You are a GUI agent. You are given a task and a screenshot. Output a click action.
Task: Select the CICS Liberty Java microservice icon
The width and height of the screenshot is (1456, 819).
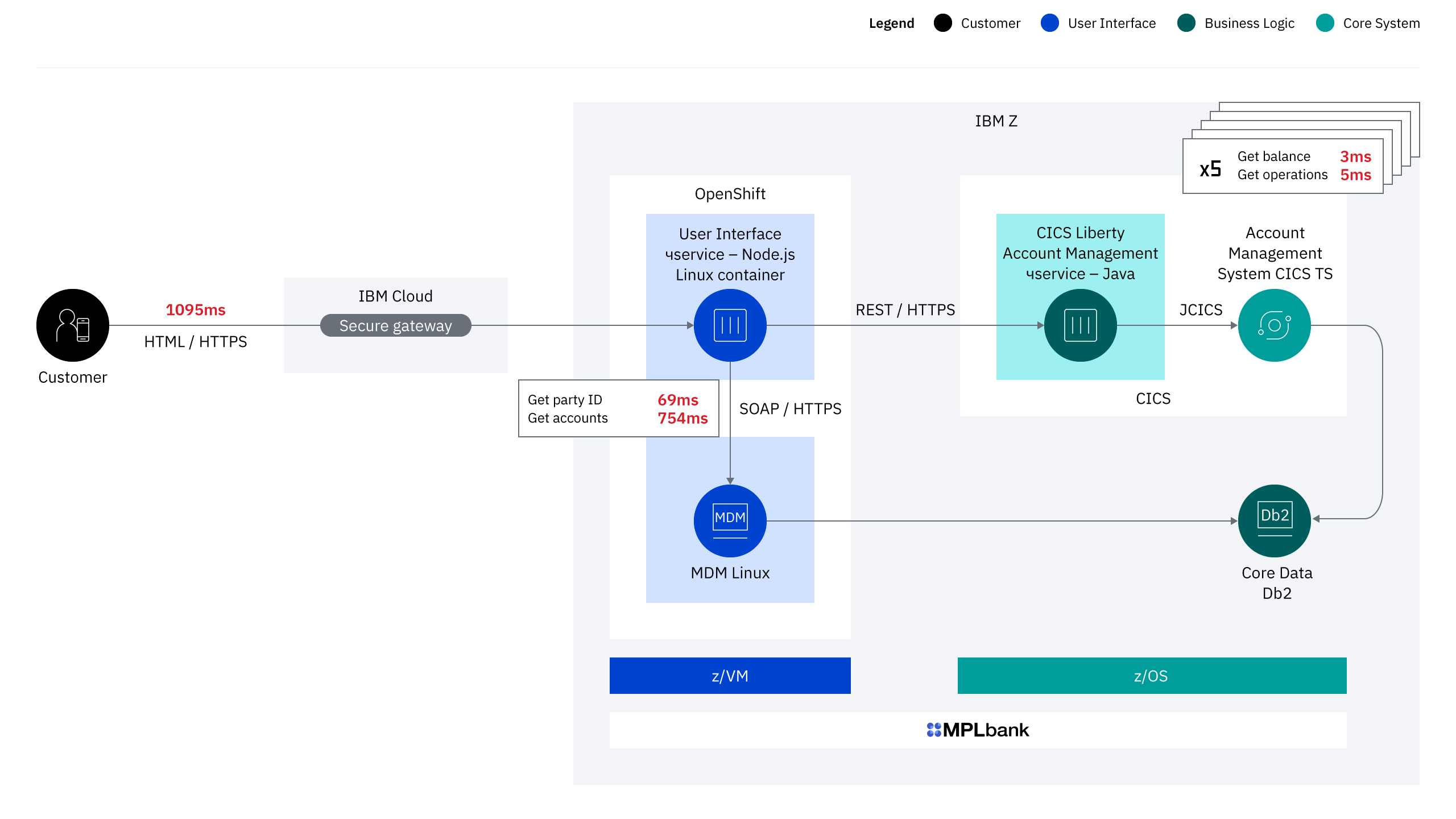pyautogui.click(x=1080, y=325)
